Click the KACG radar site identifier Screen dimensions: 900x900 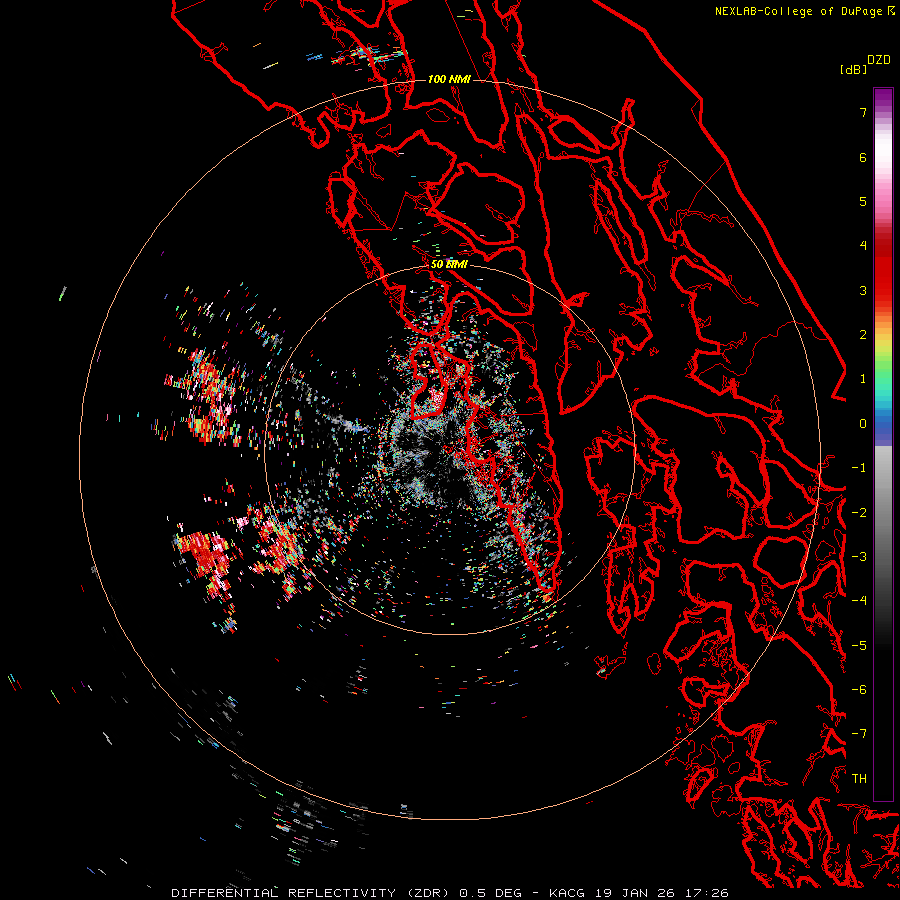[567, 893]
